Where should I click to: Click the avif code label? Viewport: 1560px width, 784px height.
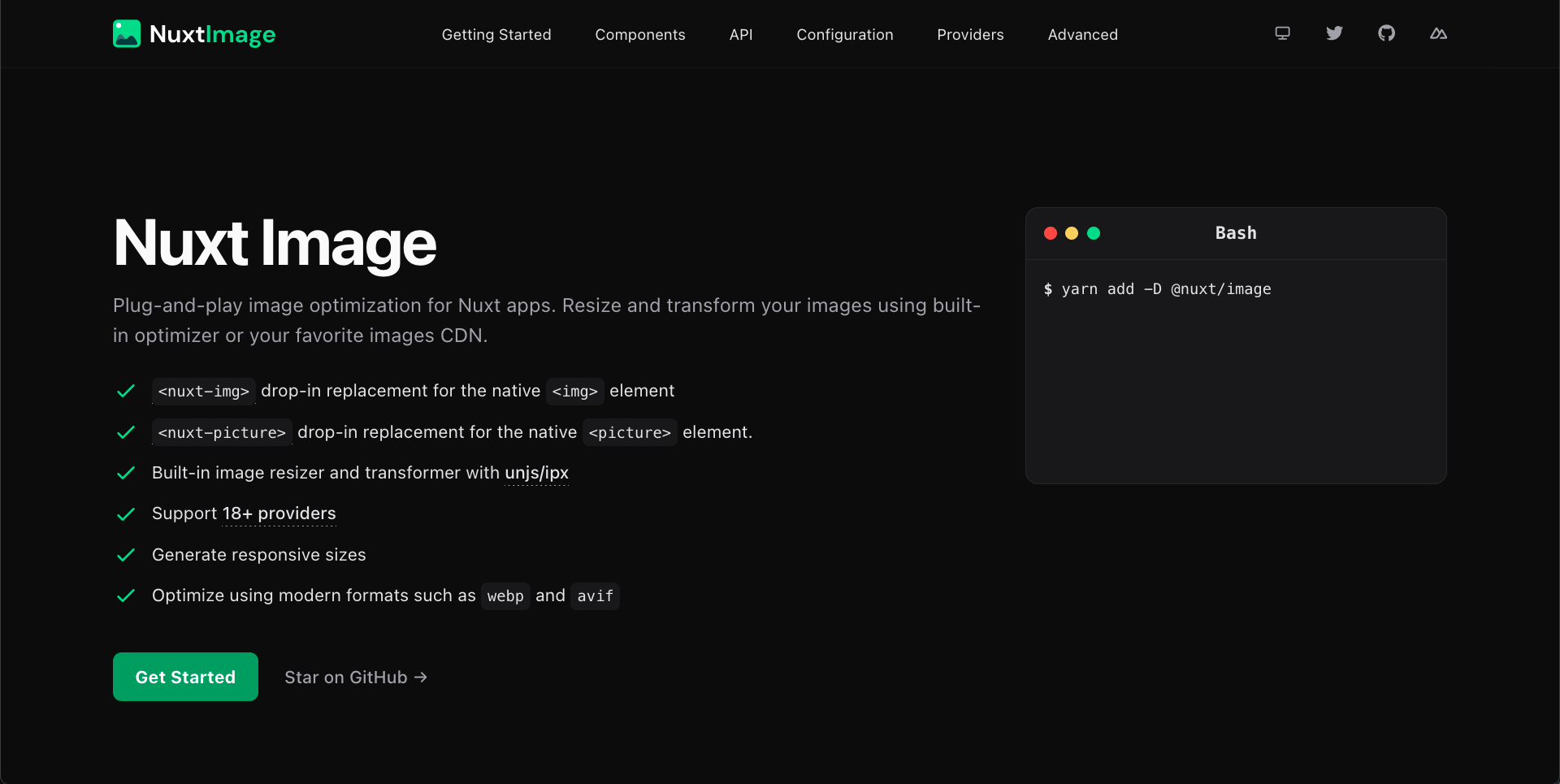[x=596, y=596]
